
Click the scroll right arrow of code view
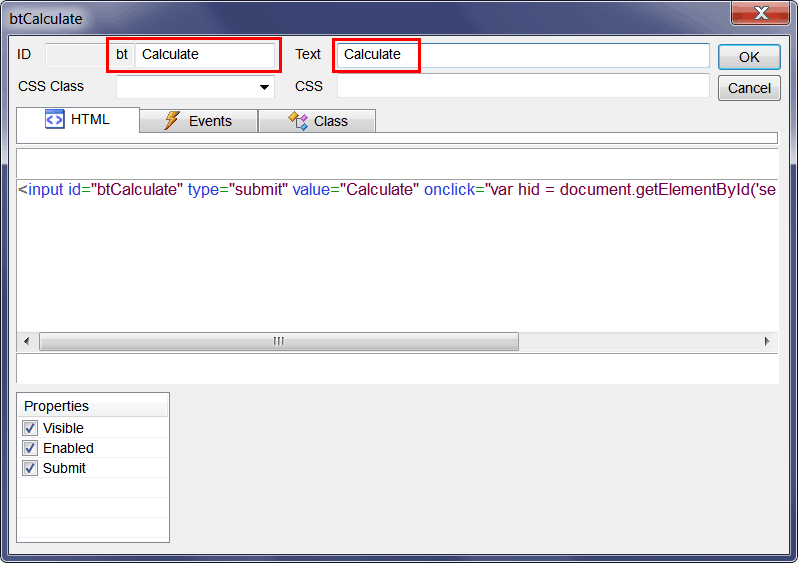coord(766,341)
